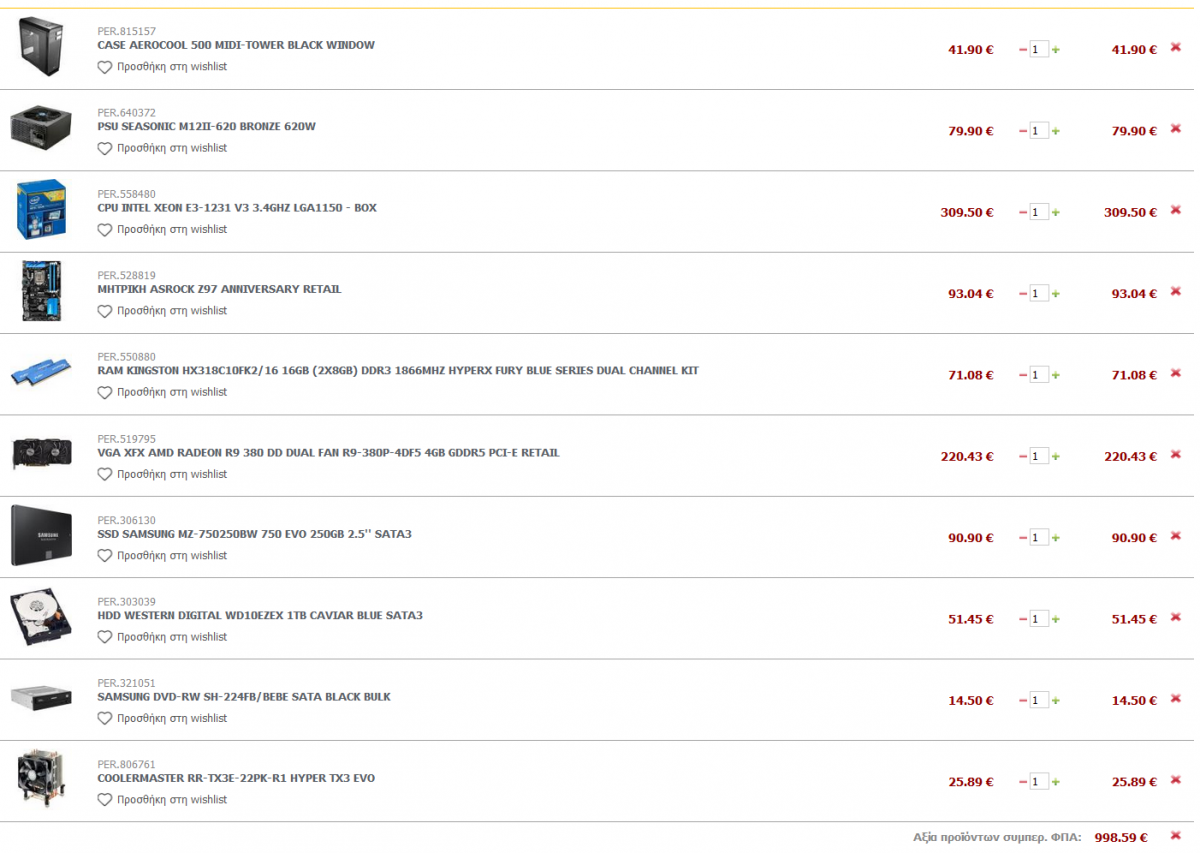Click the Aerocool case thumbnail image
This screenshot has width=1200, height=853.
pyautogui.click(x=41, y=47)
